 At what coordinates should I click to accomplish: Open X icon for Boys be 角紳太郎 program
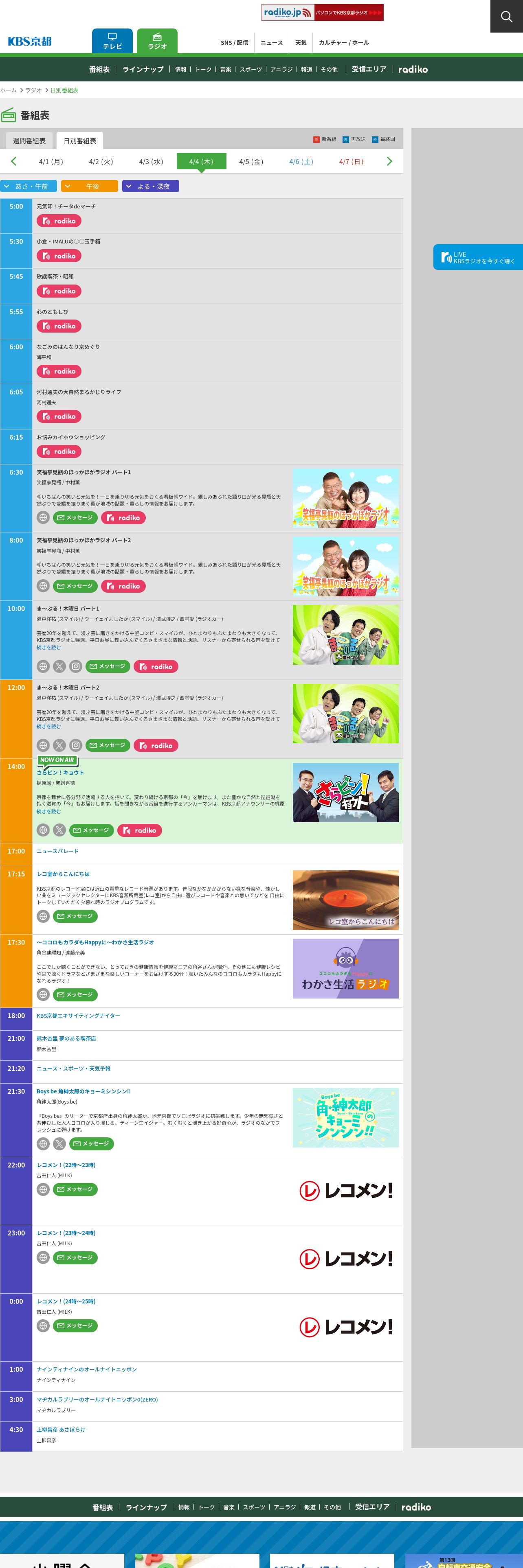pyautogui.click(x=59, y=1144)
